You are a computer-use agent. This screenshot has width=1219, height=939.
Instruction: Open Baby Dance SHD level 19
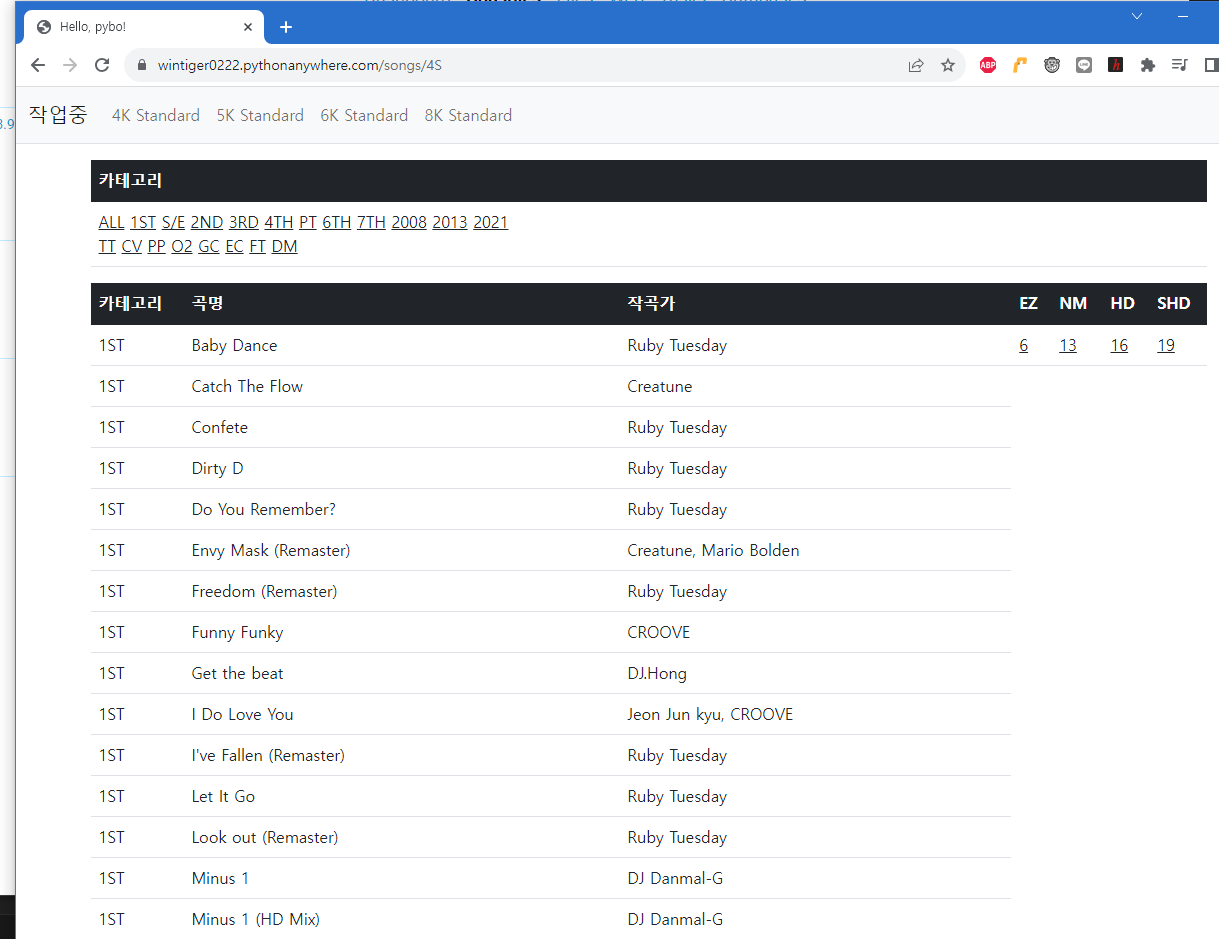pyautogui.click(x=1166, y=345)
